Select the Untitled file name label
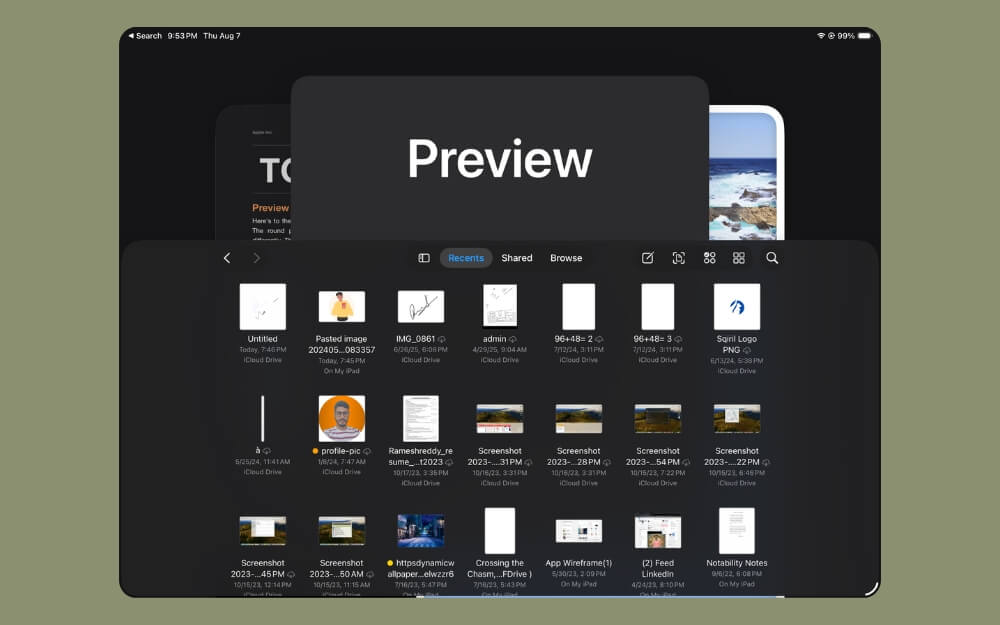The height and width of the screenshot is (625, 1000). [263, 339]
